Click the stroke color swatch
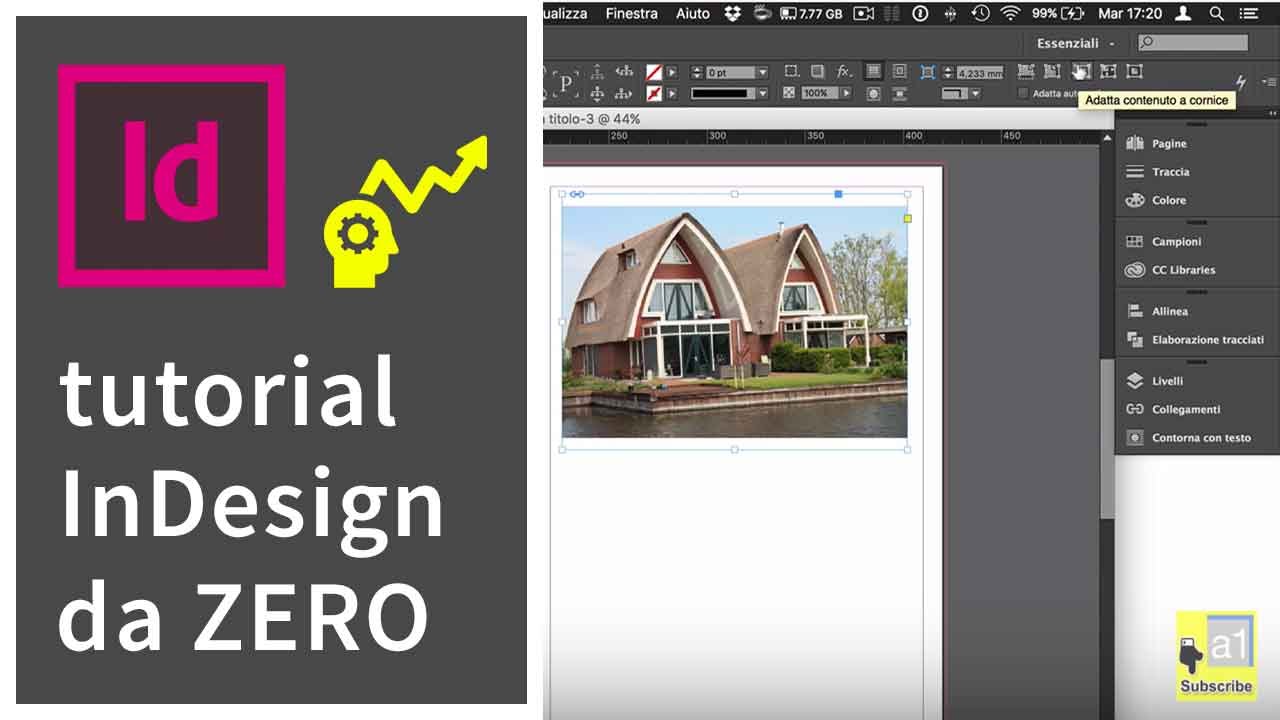The image size is (1280, 720). pyautogui.click(x=653, y=93)
